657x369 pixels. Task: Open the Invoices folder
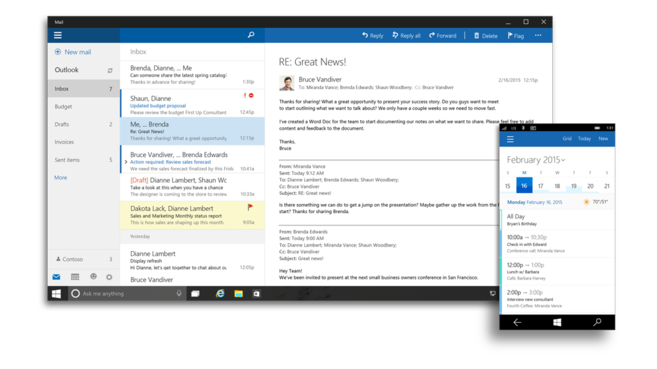83,142
